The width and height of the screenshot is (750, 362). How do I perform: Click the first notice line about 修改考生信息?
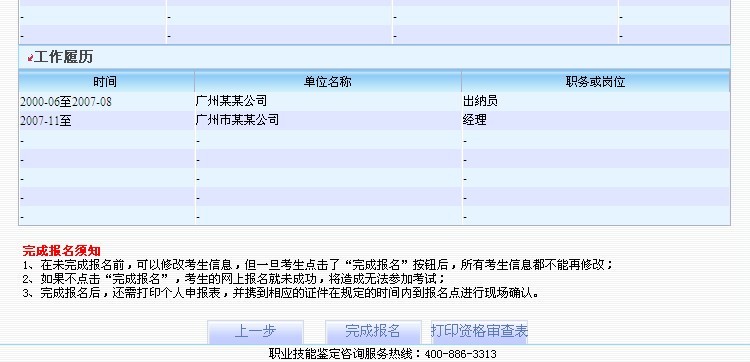coord(318,264)
